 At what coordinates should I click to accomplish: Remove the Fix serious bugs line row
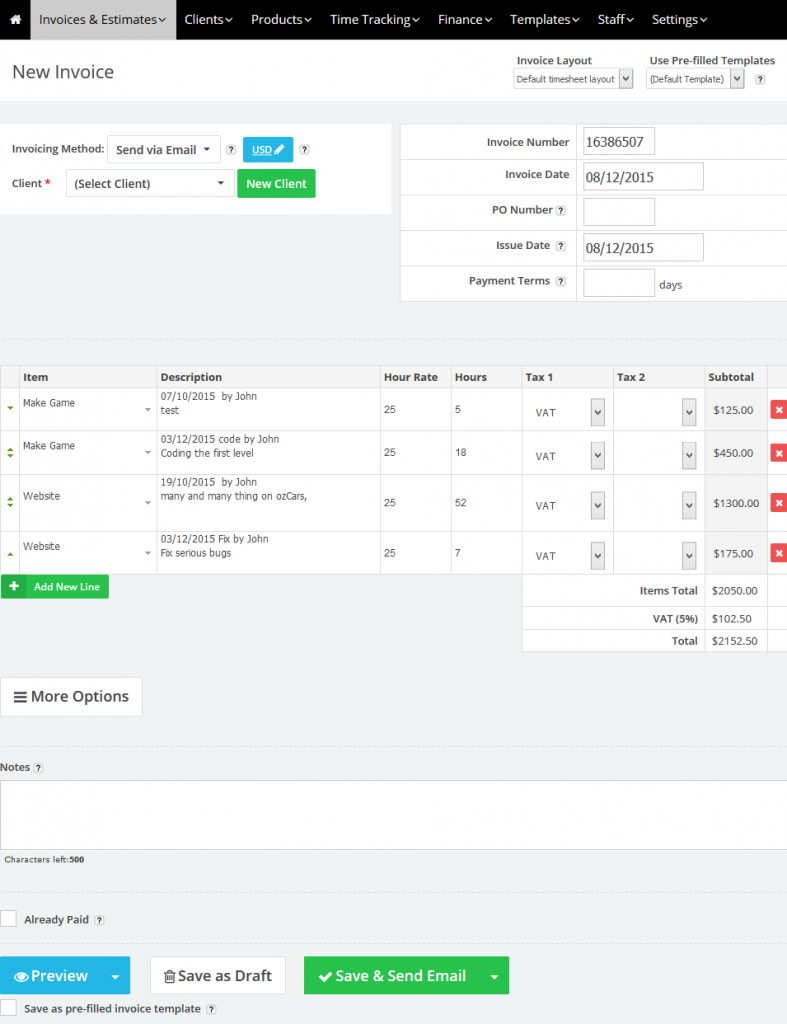coord(778,553)
